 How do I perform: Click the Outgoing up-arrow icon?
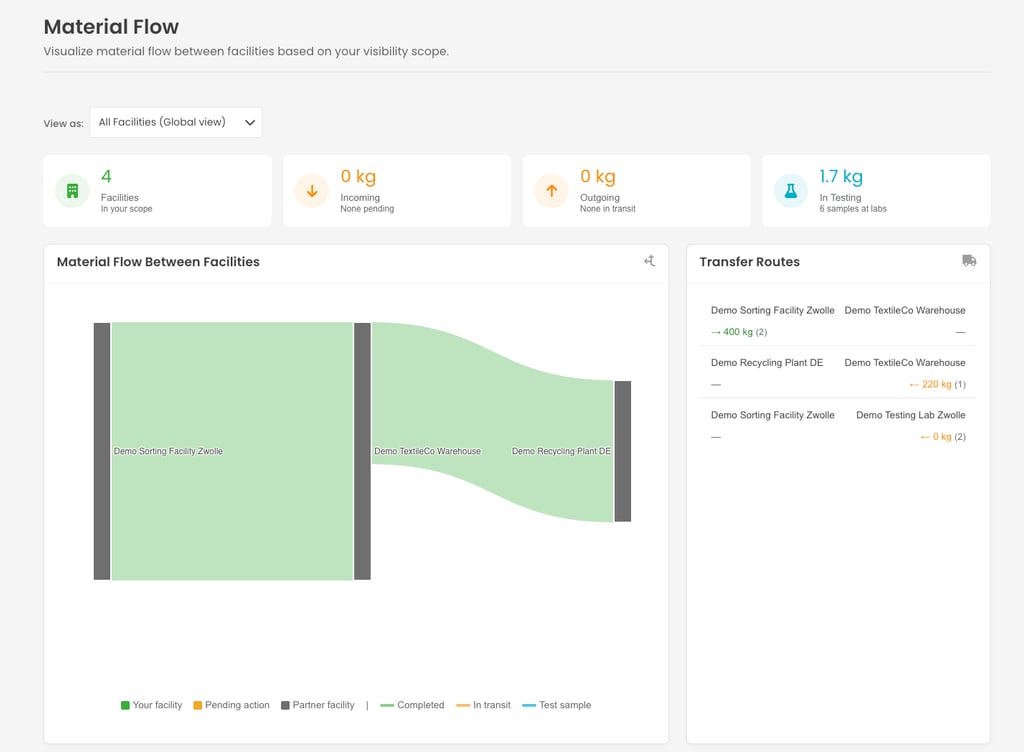(x=551, y=190)
